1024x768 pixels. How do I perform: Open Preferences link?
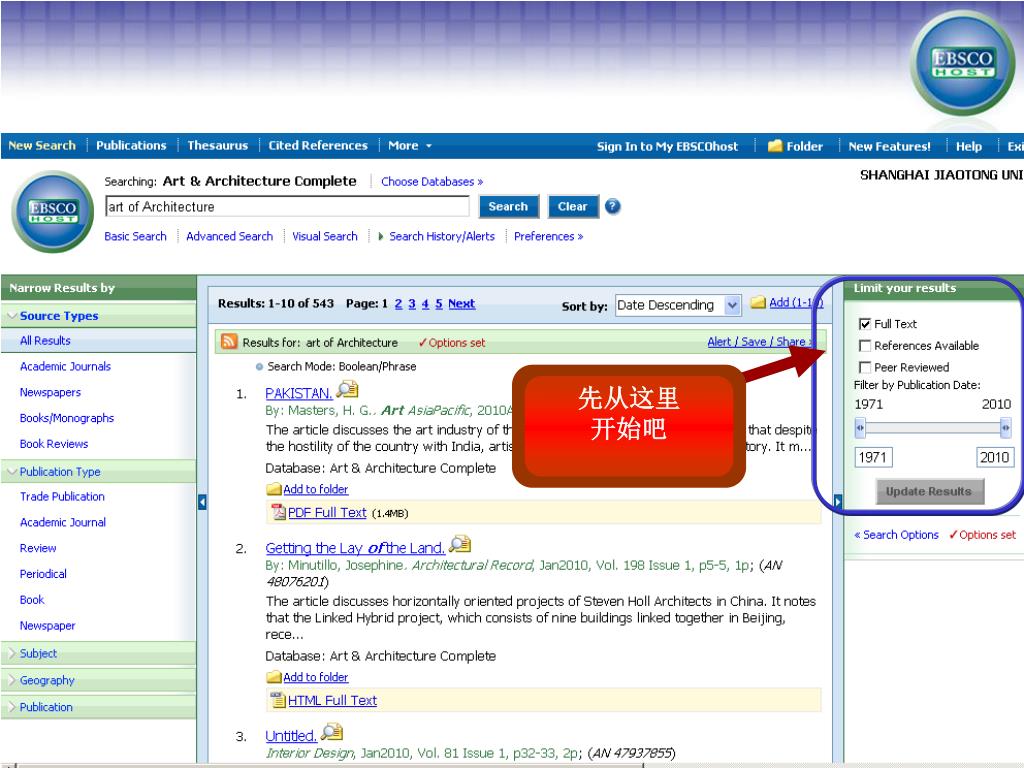click(548, 236)
